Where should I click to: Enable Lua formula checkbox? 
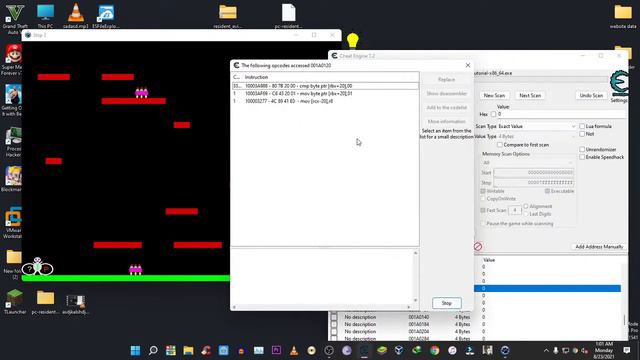point(582,126)
